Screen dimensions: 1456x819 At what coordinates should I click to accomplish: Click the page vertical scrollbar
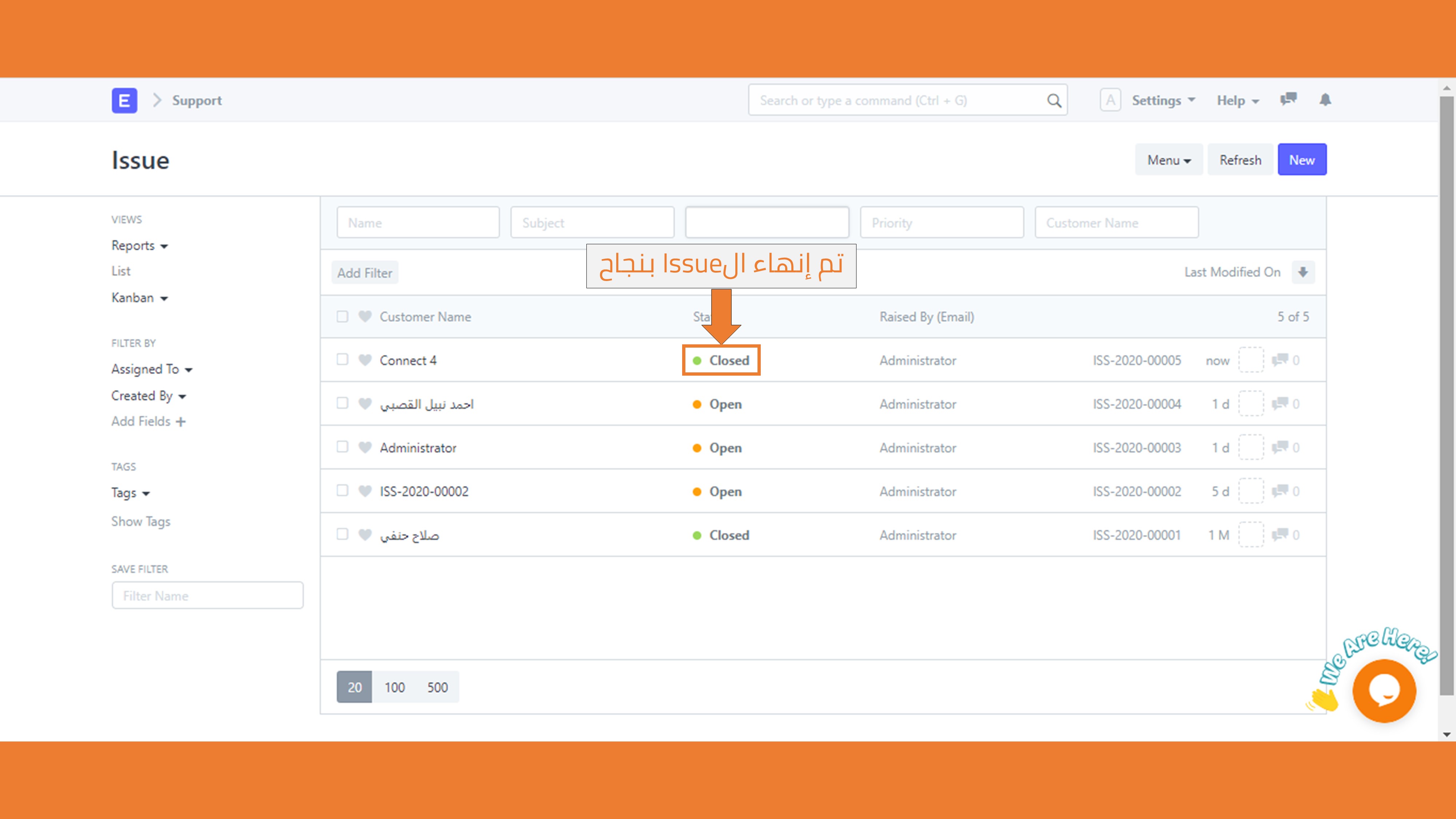[x=1447, y=396]
